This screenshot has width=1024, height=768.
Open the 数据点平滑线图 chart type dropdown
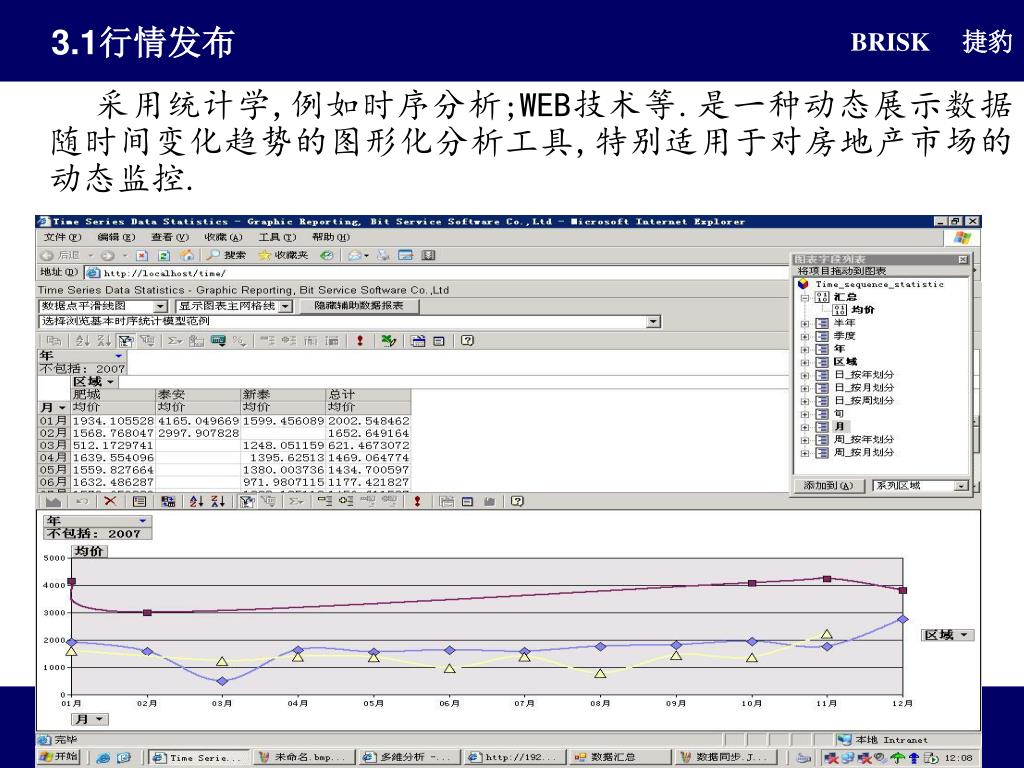[160, 306]
